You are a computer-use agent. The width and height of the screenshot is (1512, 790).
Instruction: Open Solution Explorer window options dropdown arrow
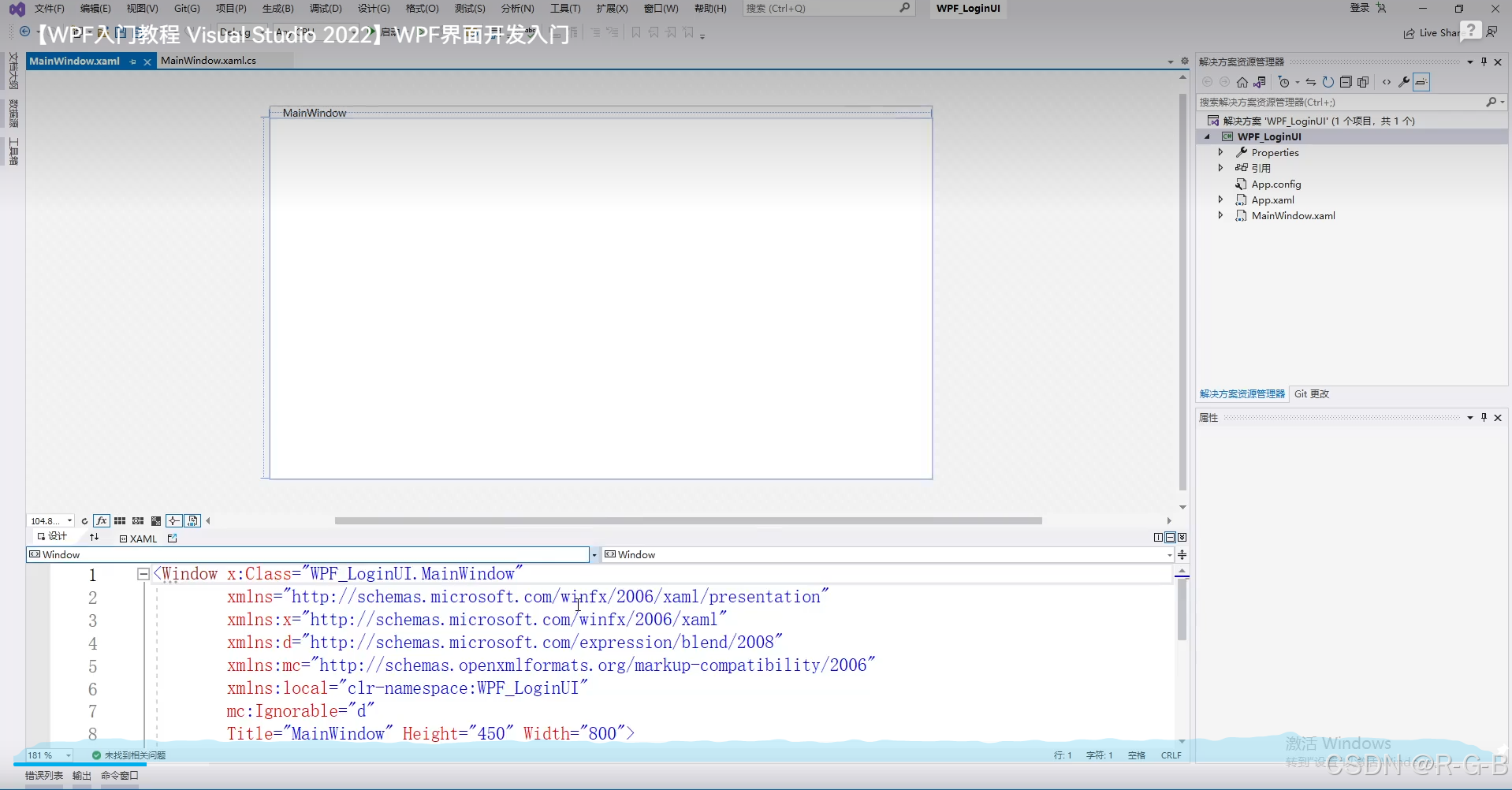1470,61
